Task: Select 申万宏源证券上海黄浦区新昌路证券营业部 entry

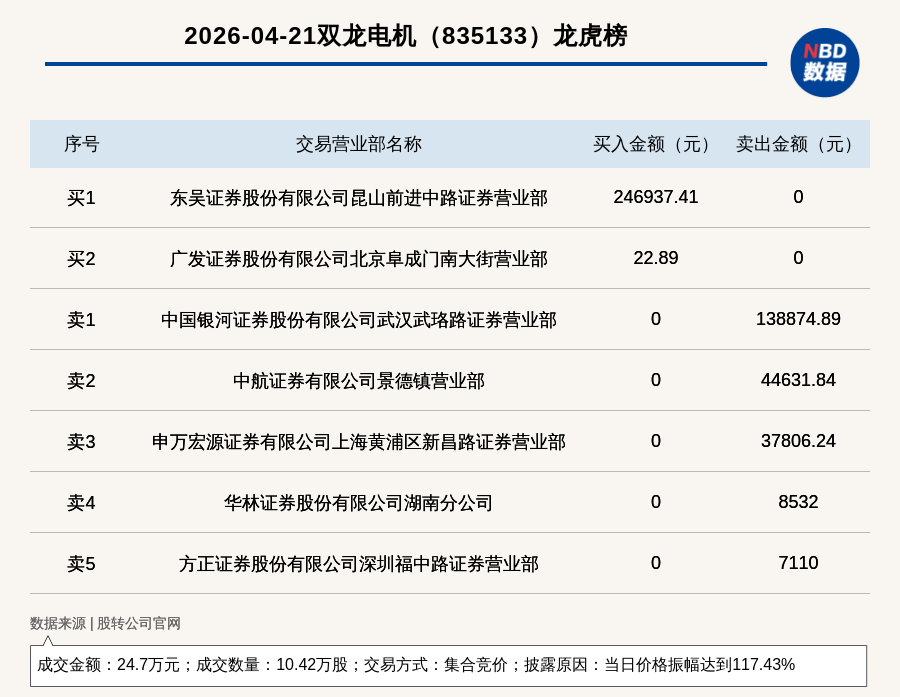Action: (358, 442)
